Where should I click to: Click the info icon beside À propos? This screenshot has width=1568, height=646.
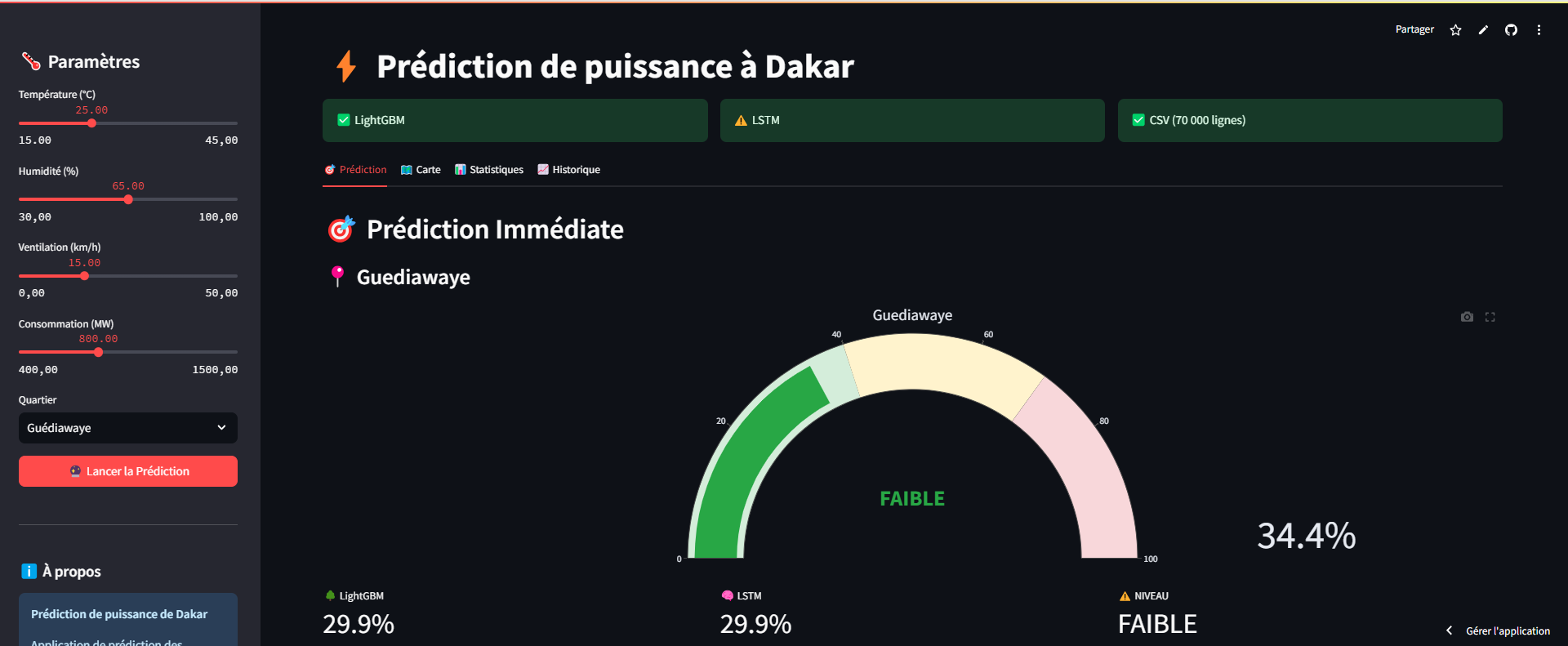click(x=29, y=571)
